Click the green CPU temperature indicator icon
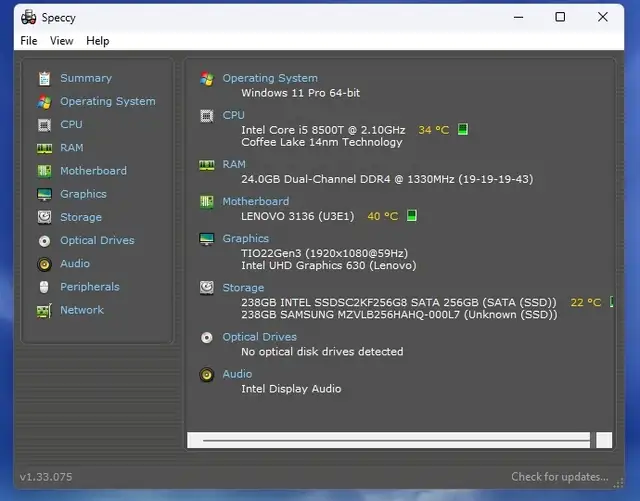This screenshot has height=501, width=640. [x=462, y=129]
